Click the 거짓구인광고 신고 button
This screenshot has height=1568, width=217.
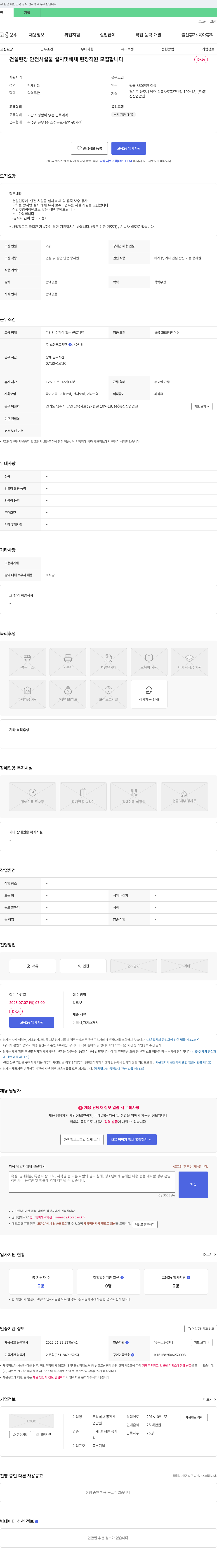(200, 1329)
